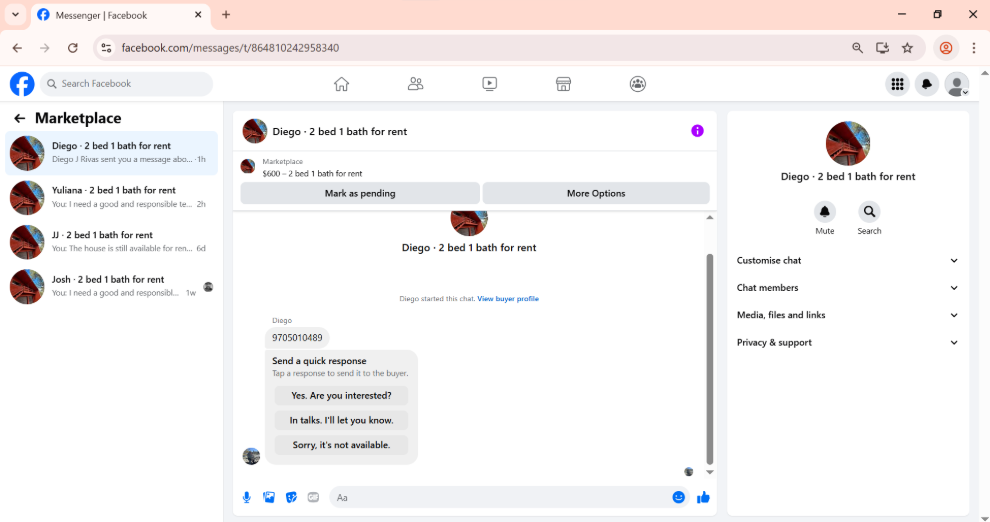
Task: Open a new browser tab
Action: tap(226, 15)
